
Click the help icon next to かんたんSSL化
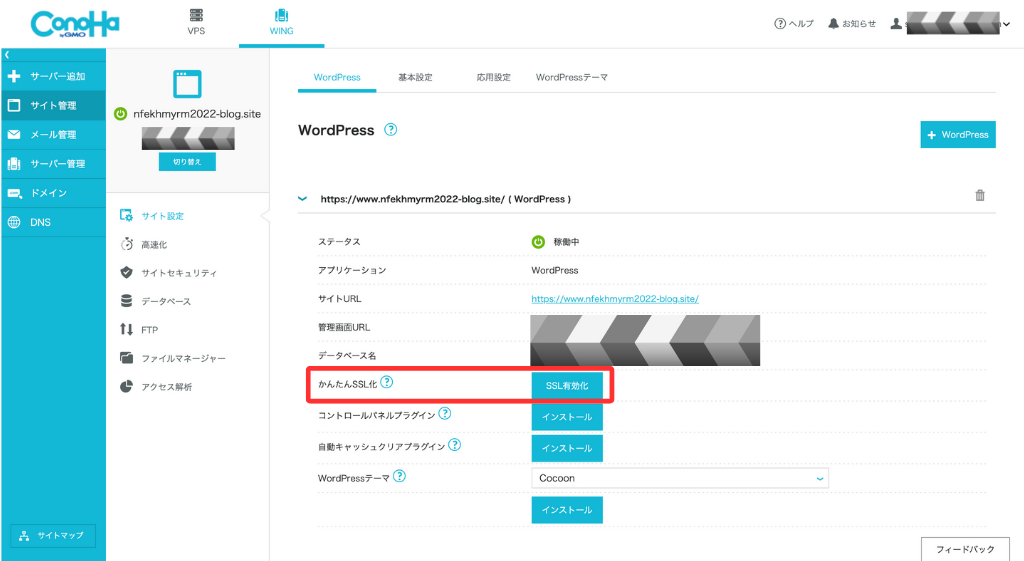(x=387, y=382)
